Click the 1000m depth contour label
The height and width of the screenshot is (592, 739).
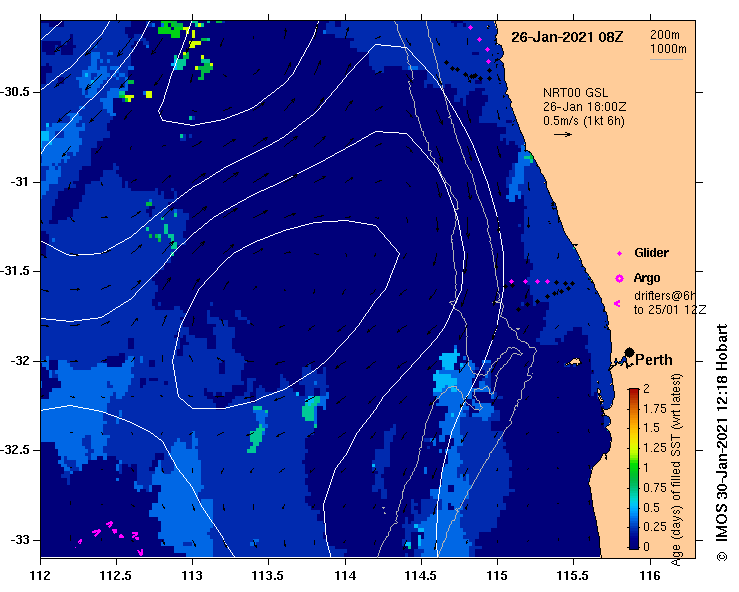pos(668,49)
